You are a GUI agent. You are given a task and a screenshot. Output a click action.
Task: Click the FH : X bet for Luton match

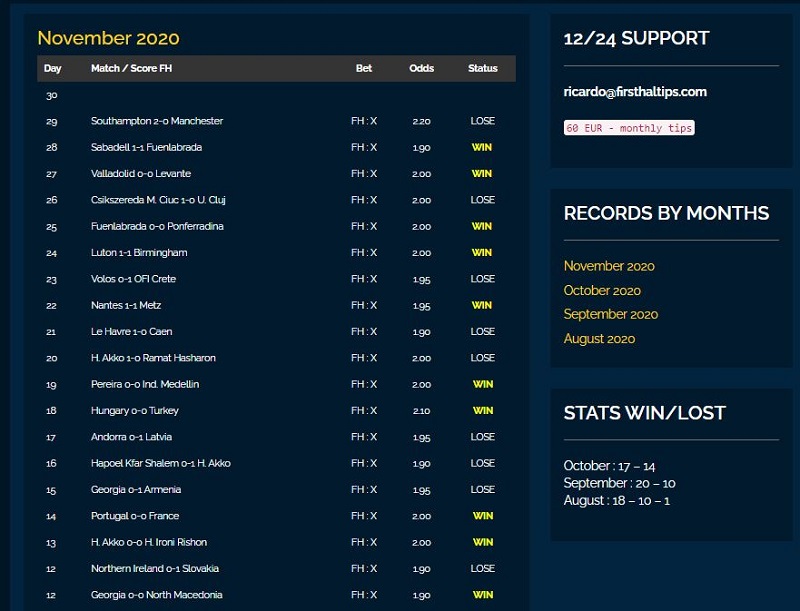[364, 253]
